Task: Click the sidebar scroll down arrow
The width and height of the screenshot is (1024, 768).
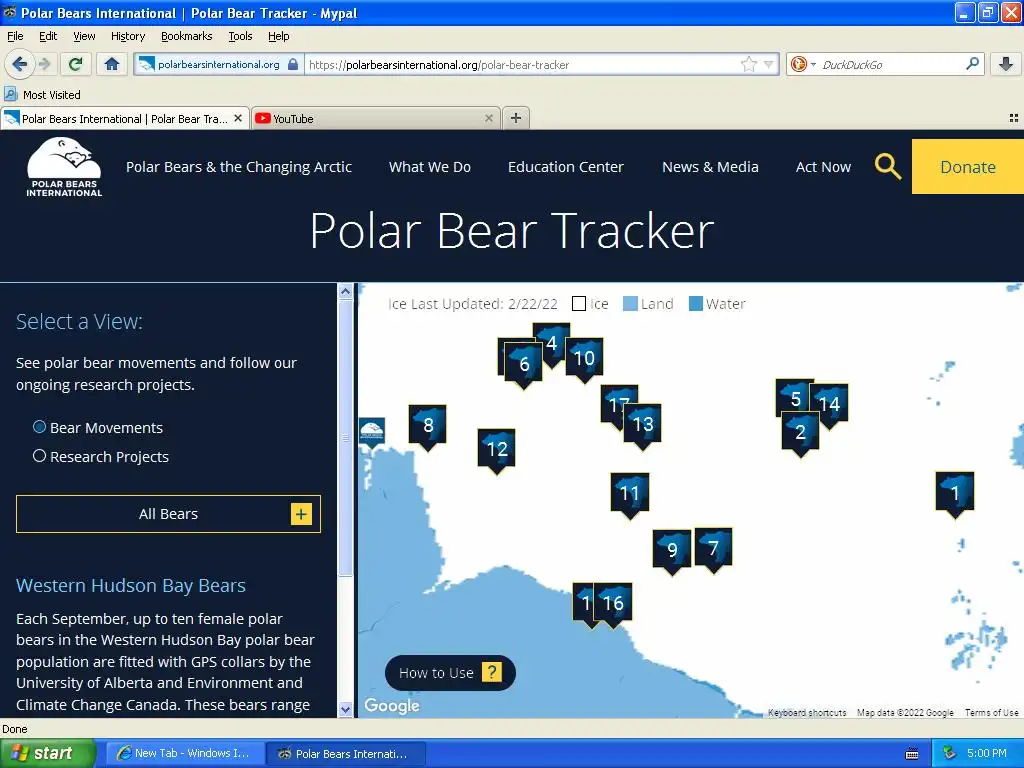Action: click(345, 709)
